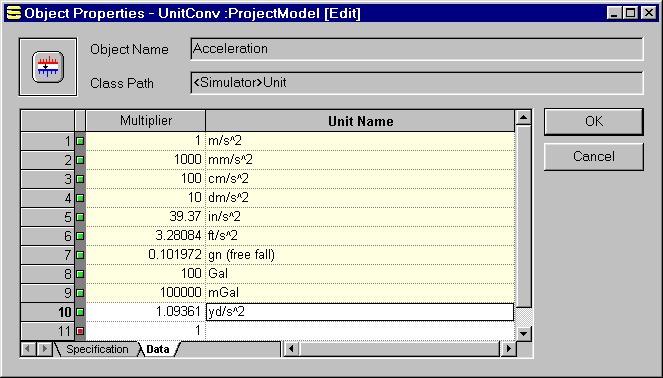Click the yd/s^2 unit name edit cell
This screenshot has width=663, height=378.
coord(360,312)
